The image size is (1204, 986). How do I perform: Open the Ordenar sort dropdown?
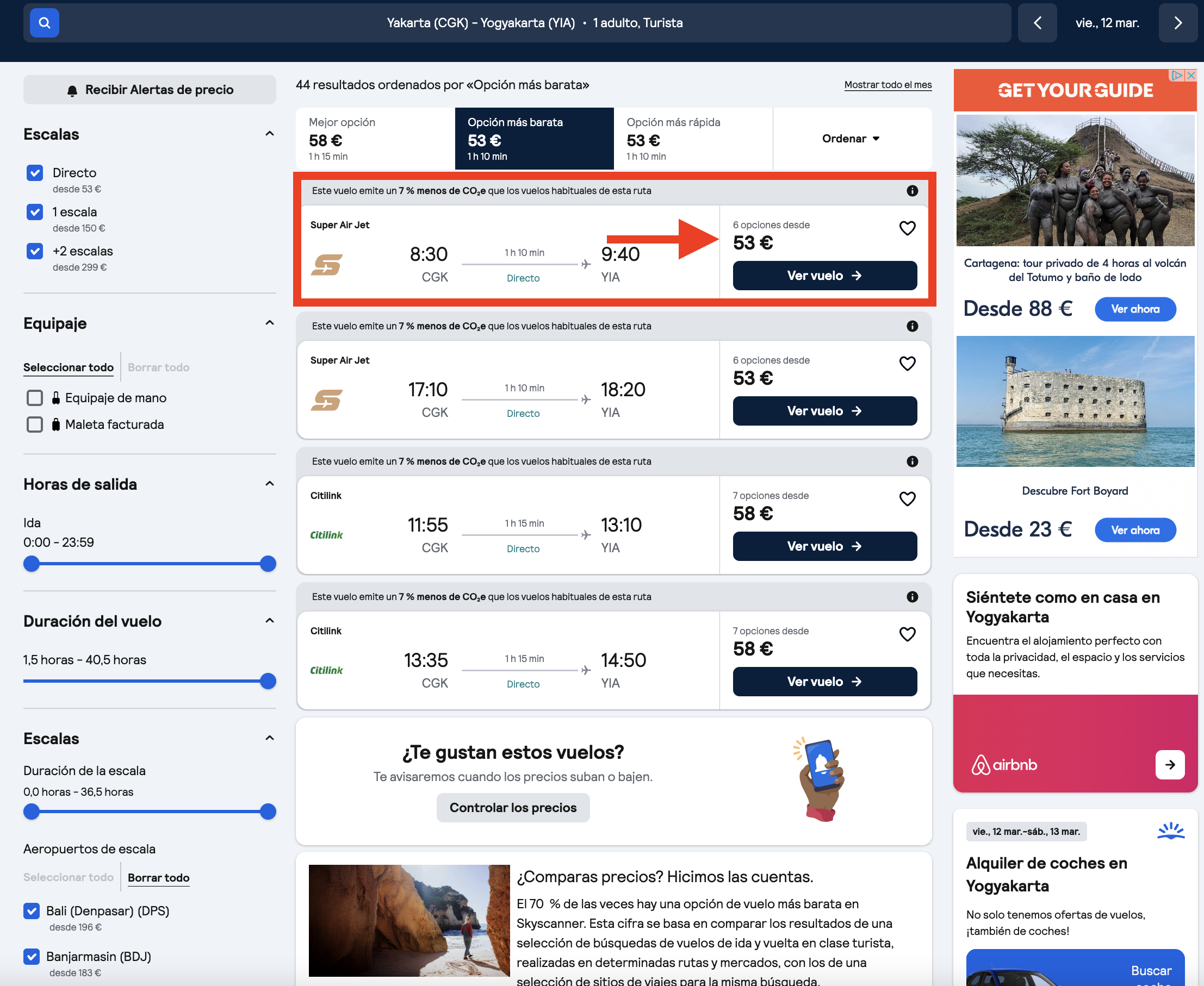[x=852, y=139]
